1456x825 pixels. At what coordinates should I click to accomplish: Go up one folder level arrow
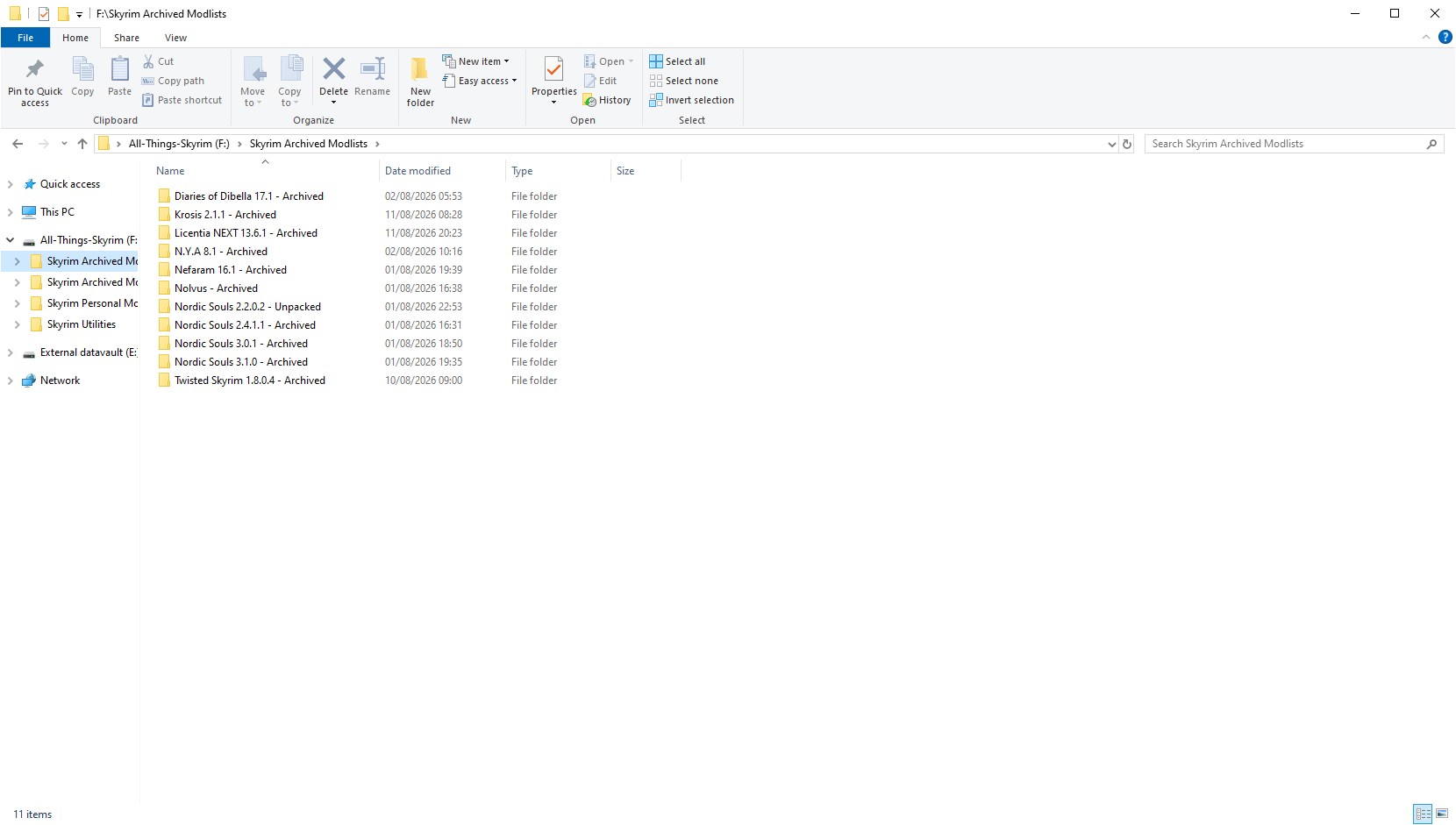pos(82,144)
